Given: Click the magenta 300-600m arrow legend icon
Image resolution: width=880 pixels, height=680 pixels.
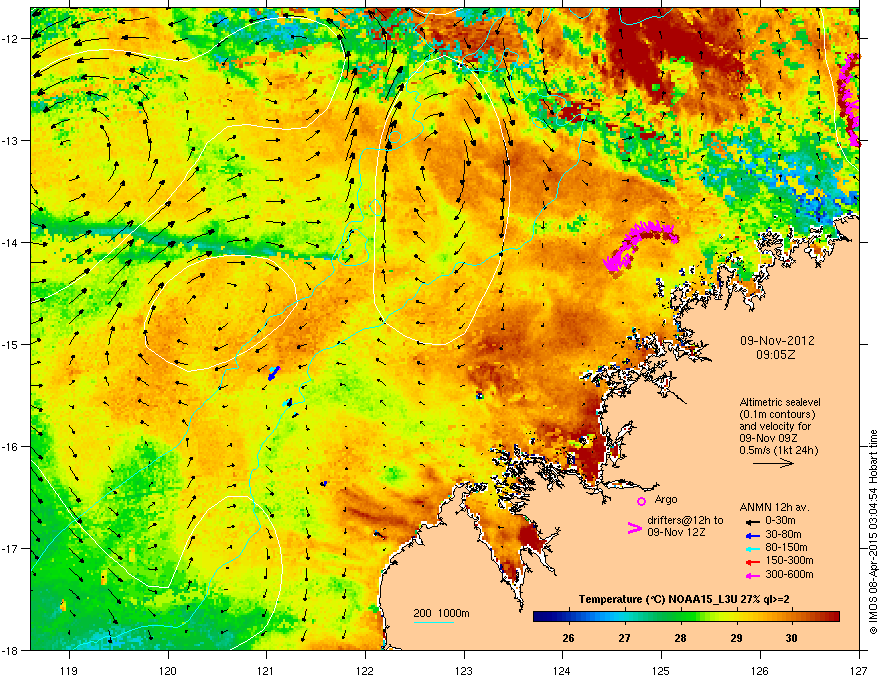Looking at the screenshot, I should pos(752,575).
